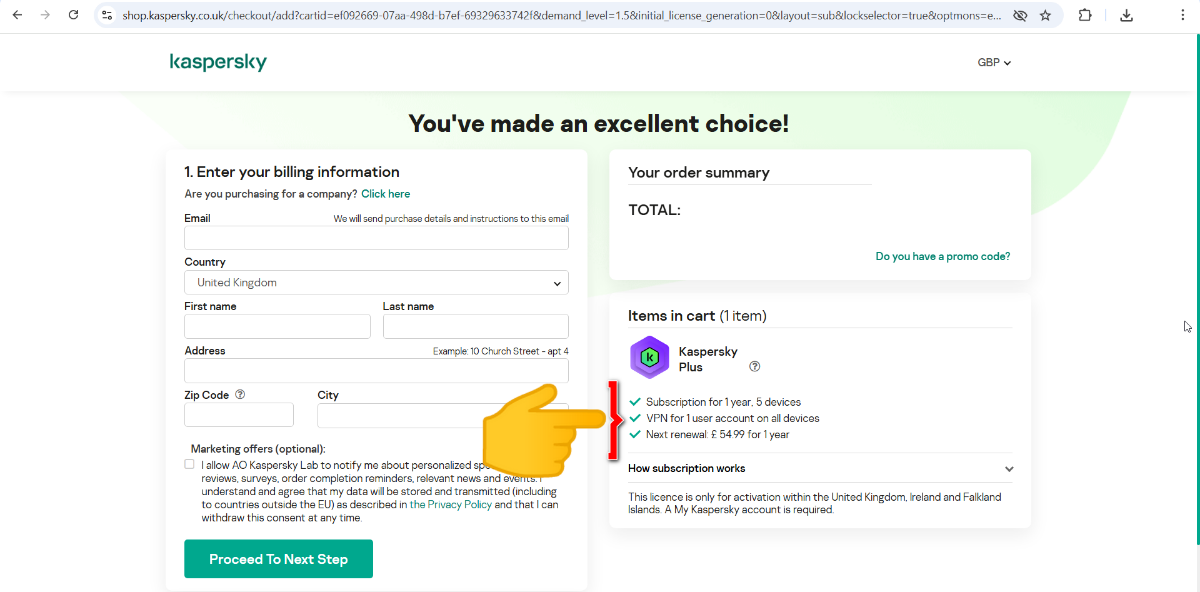Image resolution: width=1200 pixels, height=592 pixels.
Task: Click the Kaspersky logo
Action: pos(218,62)
